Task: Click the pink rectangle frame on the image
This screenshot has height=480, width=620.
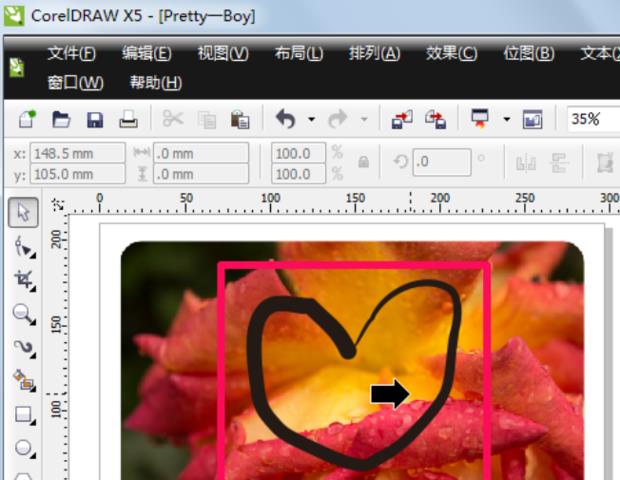Action: click(354, 265)
